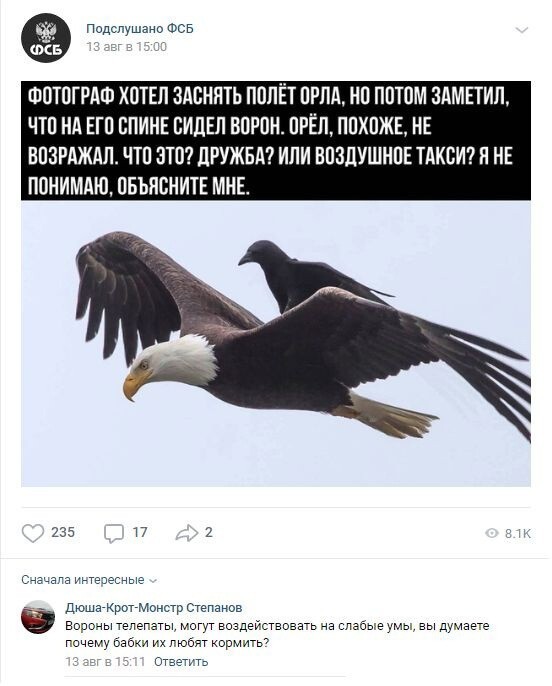This screenshot has width=552, height=686.
Task: Open comments via speech bubble icon
Action: pyautogui.click(x=114, y=533)
